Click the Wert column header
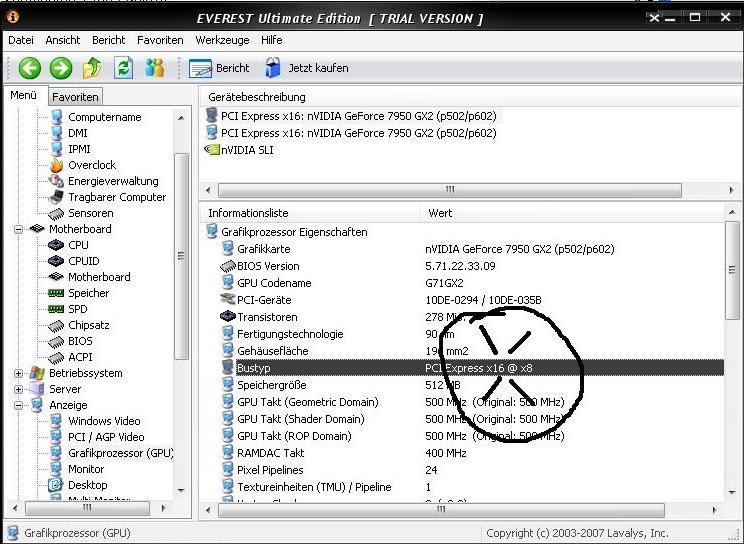Image resolution: width=744 pixels, height=544 pixels. click(573, 213)
